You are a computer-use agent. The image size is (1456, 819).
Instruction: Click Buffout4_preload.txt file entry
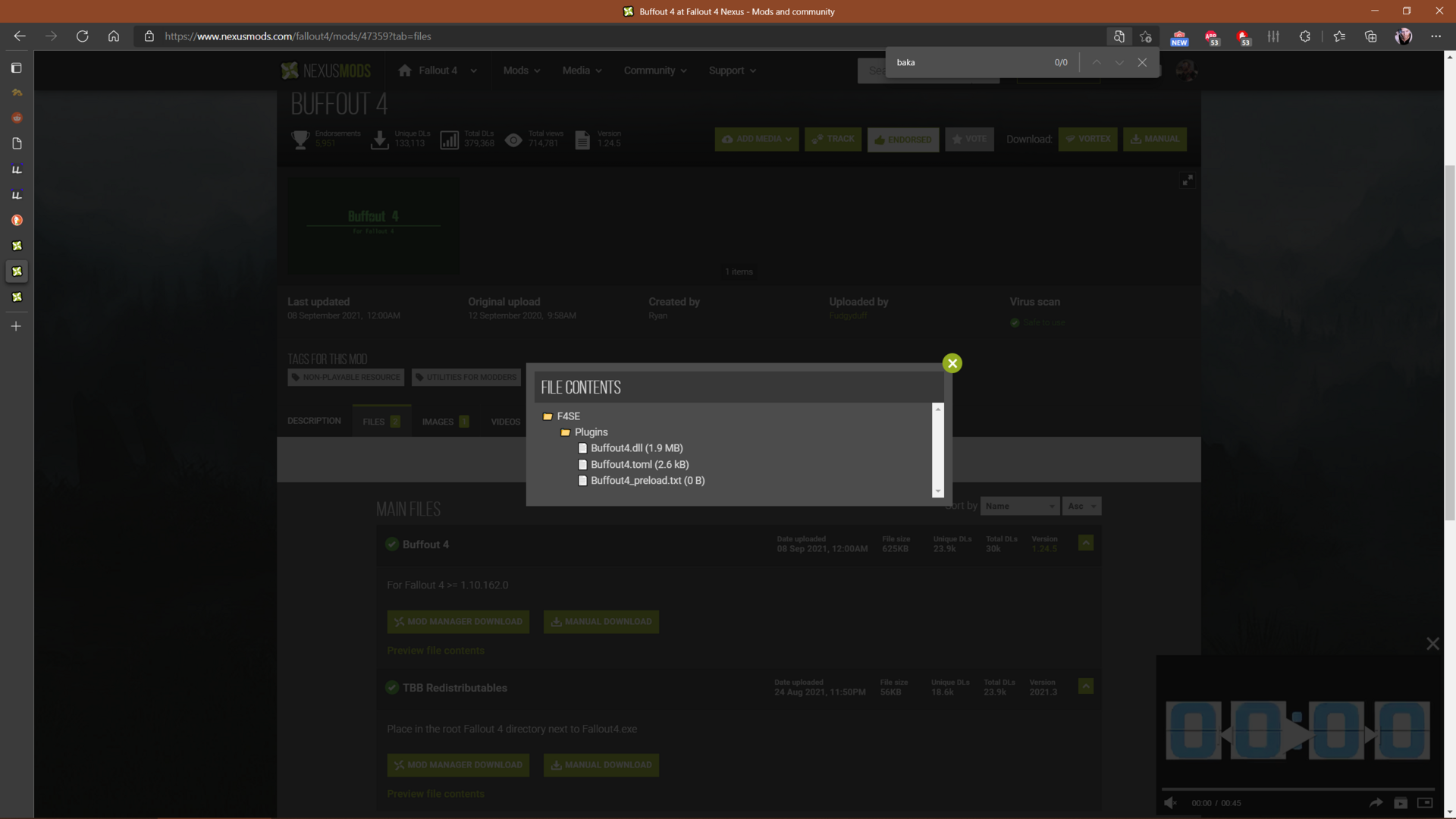pyautogui.click(x=642, y=480)
